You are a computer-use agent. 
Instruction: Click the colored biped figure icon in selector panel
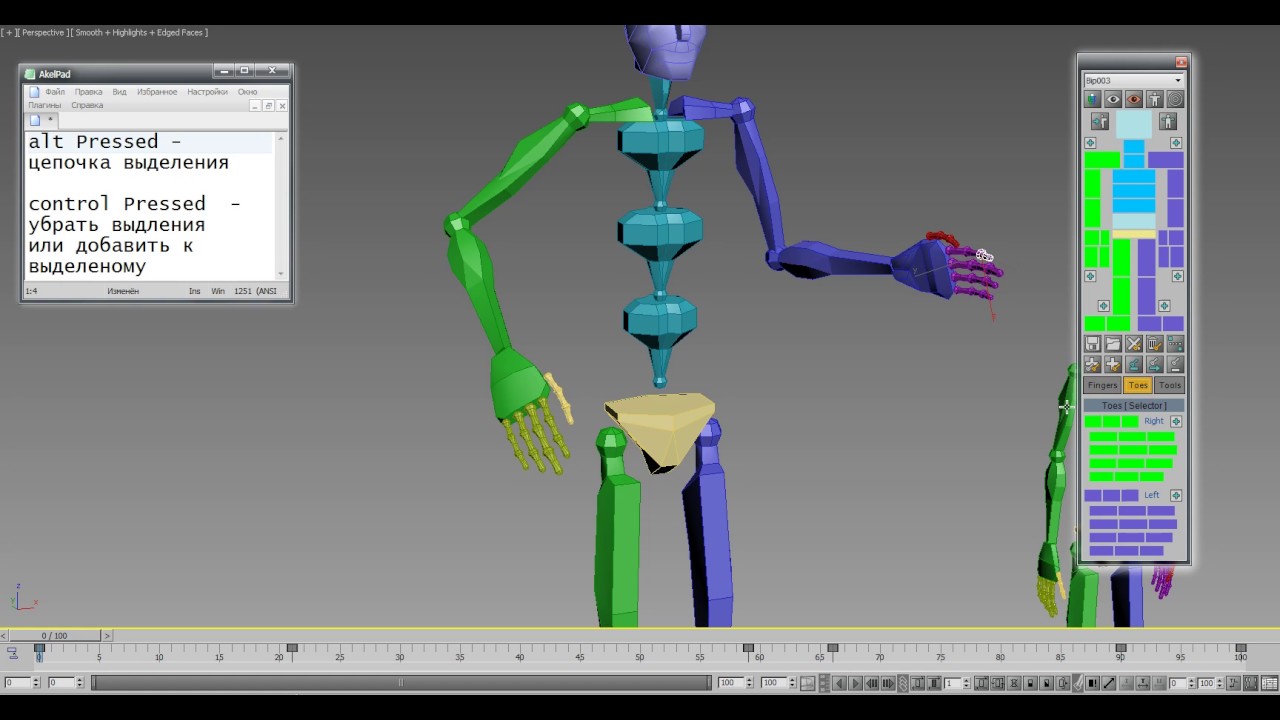[x=1093, y=99]
